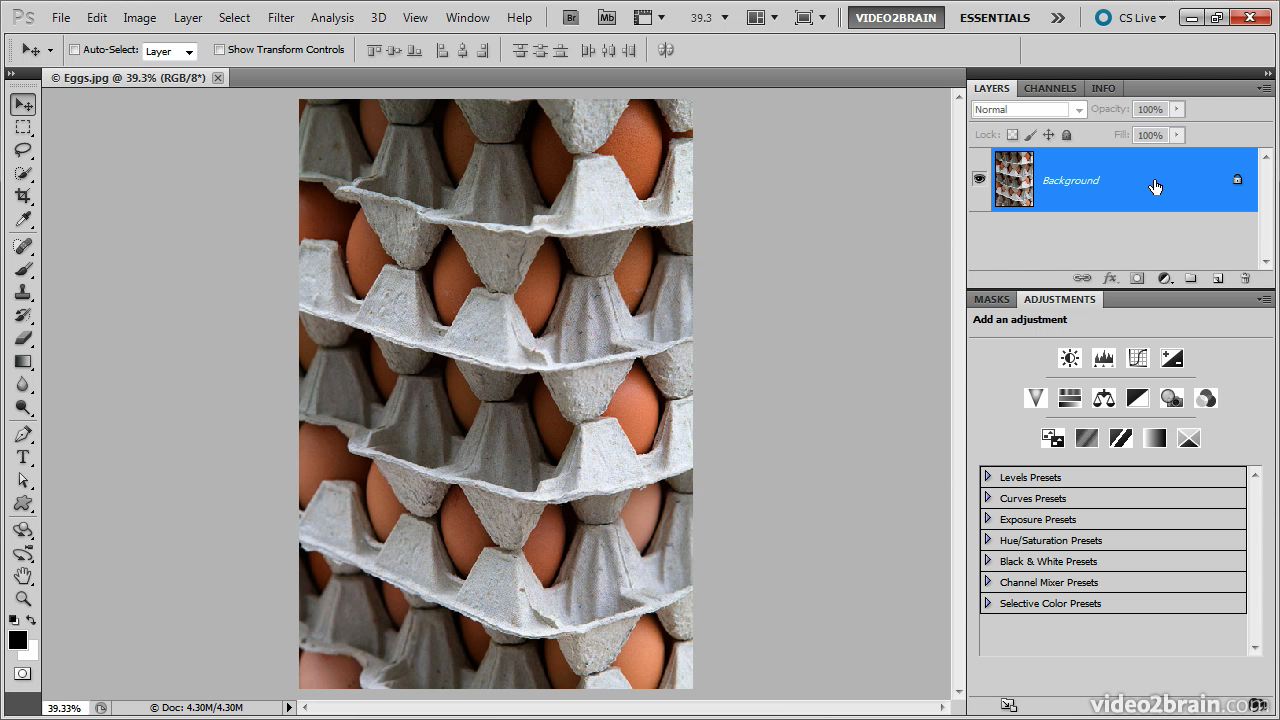Select the Custom Shape tool

click(23, 503)
